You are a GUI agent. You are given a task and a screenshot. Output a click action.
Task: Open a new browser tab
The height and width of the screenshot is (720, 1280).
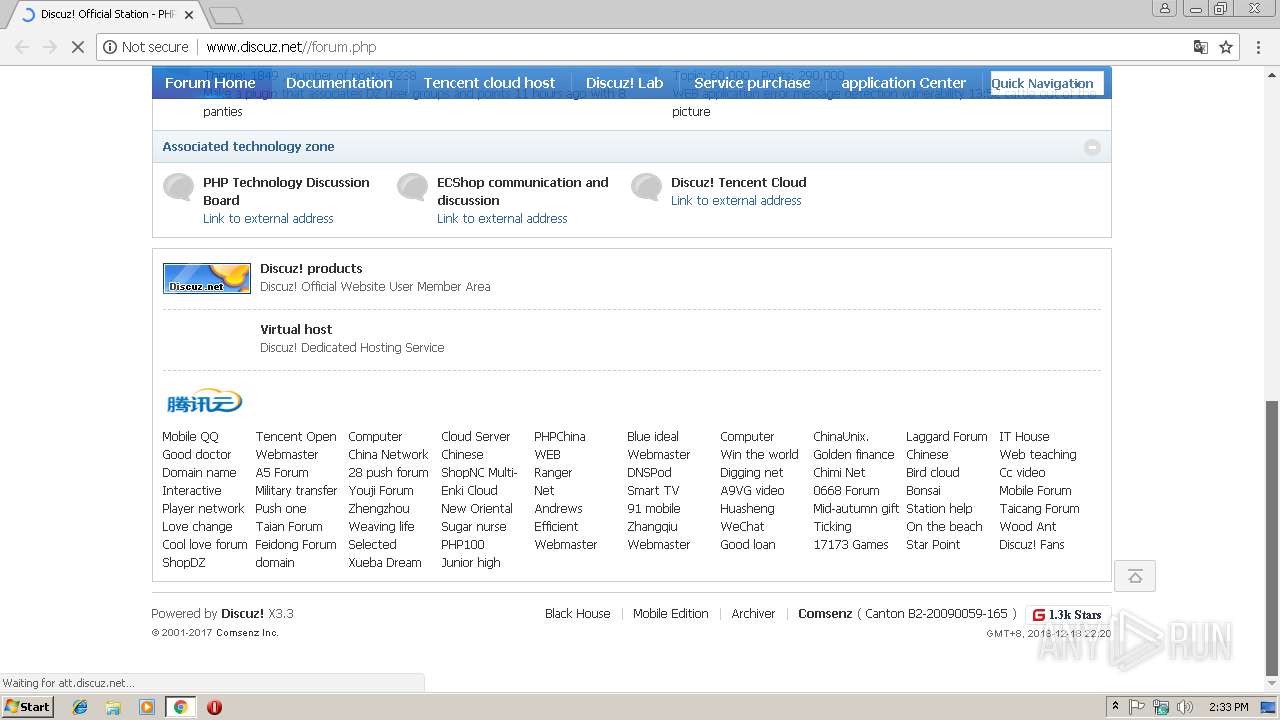coord(226,15)
